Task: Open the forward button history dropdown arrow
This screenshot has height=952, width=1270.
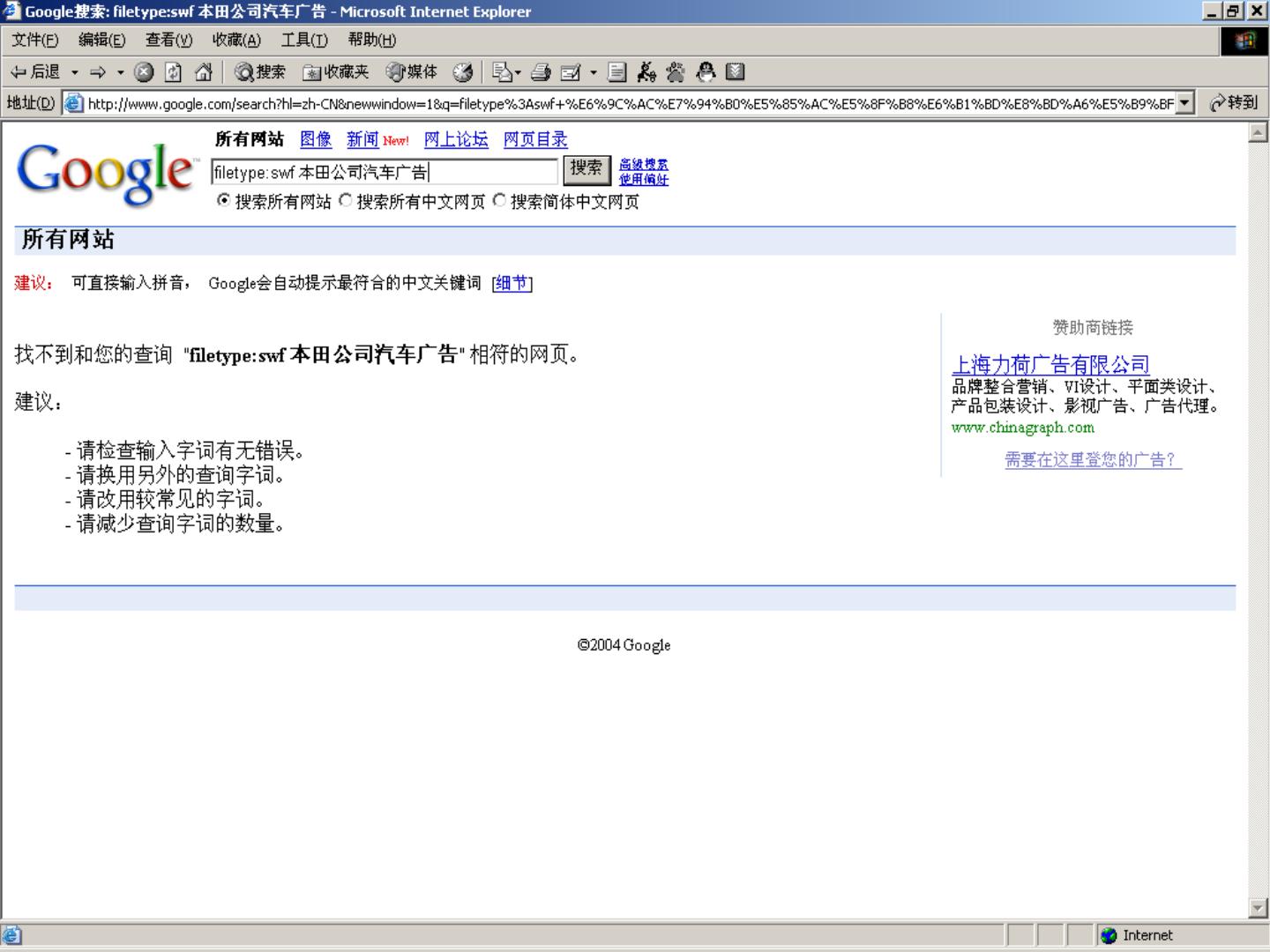Action: point(121,72)
